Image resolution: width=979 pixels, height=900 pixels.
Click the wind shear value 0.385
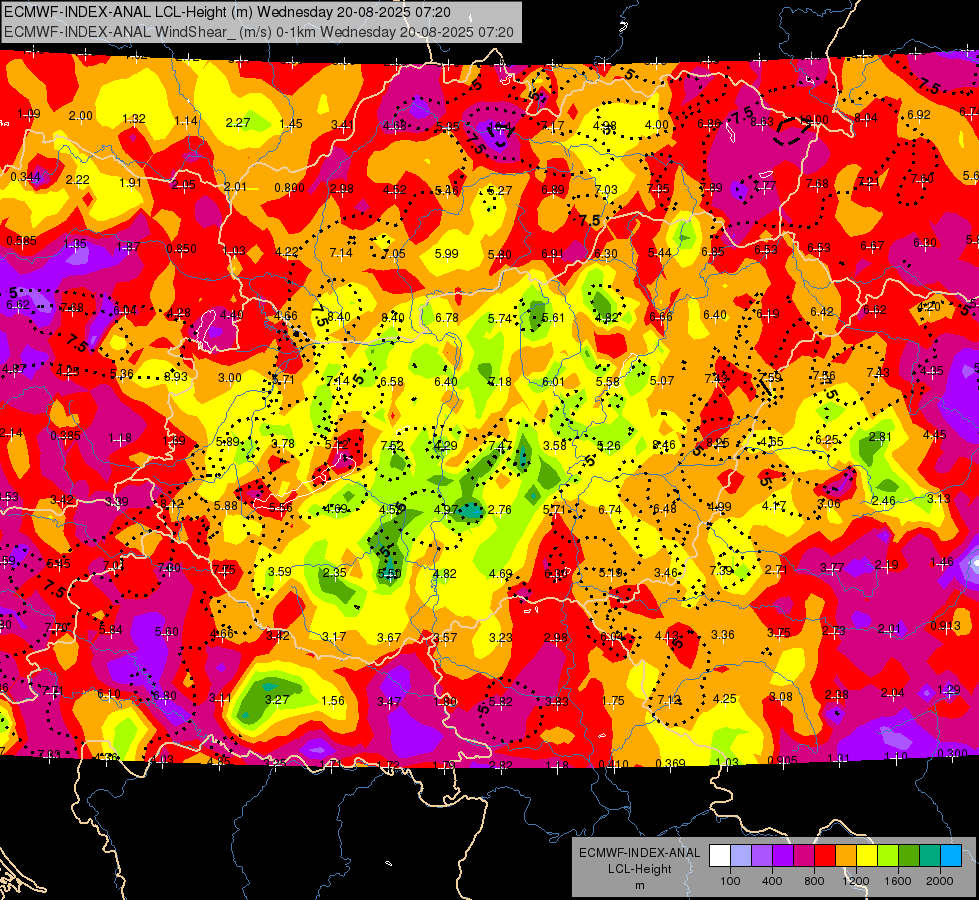point(65,435)
